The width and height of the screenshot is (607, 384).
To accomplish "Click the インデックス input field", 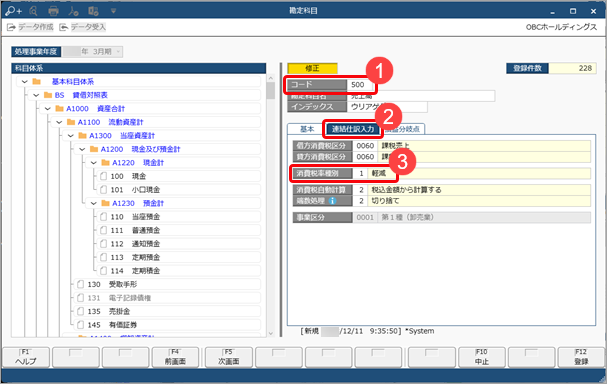I will pos(387,107).
